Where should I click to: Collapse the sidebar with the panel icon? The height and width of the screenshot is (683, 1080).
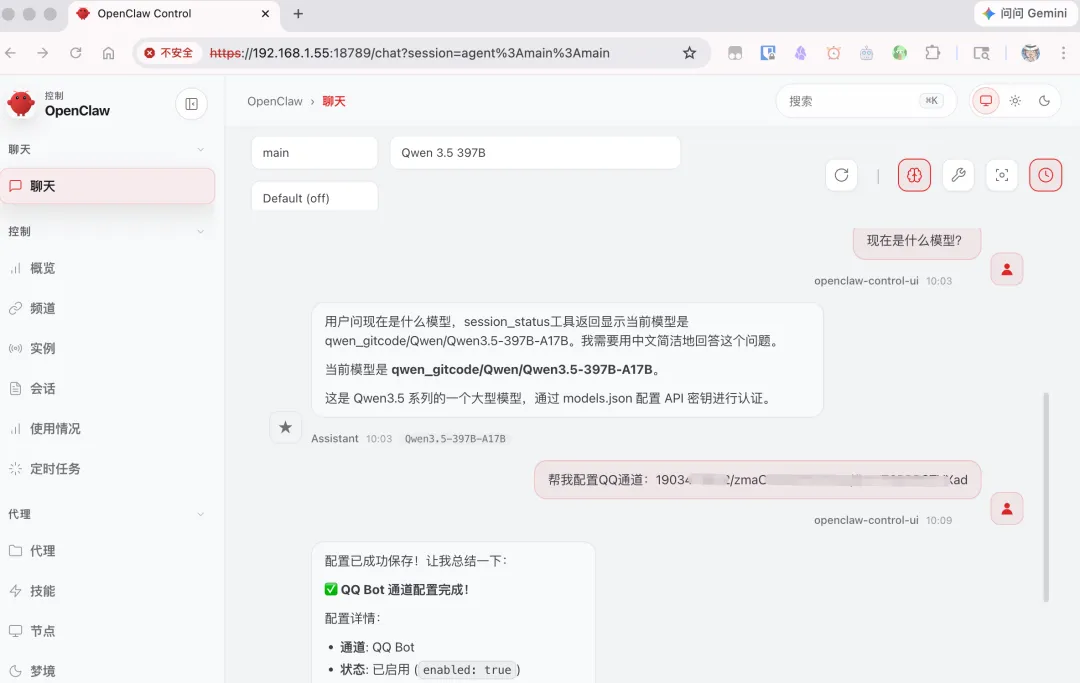[x=191, y=104]
